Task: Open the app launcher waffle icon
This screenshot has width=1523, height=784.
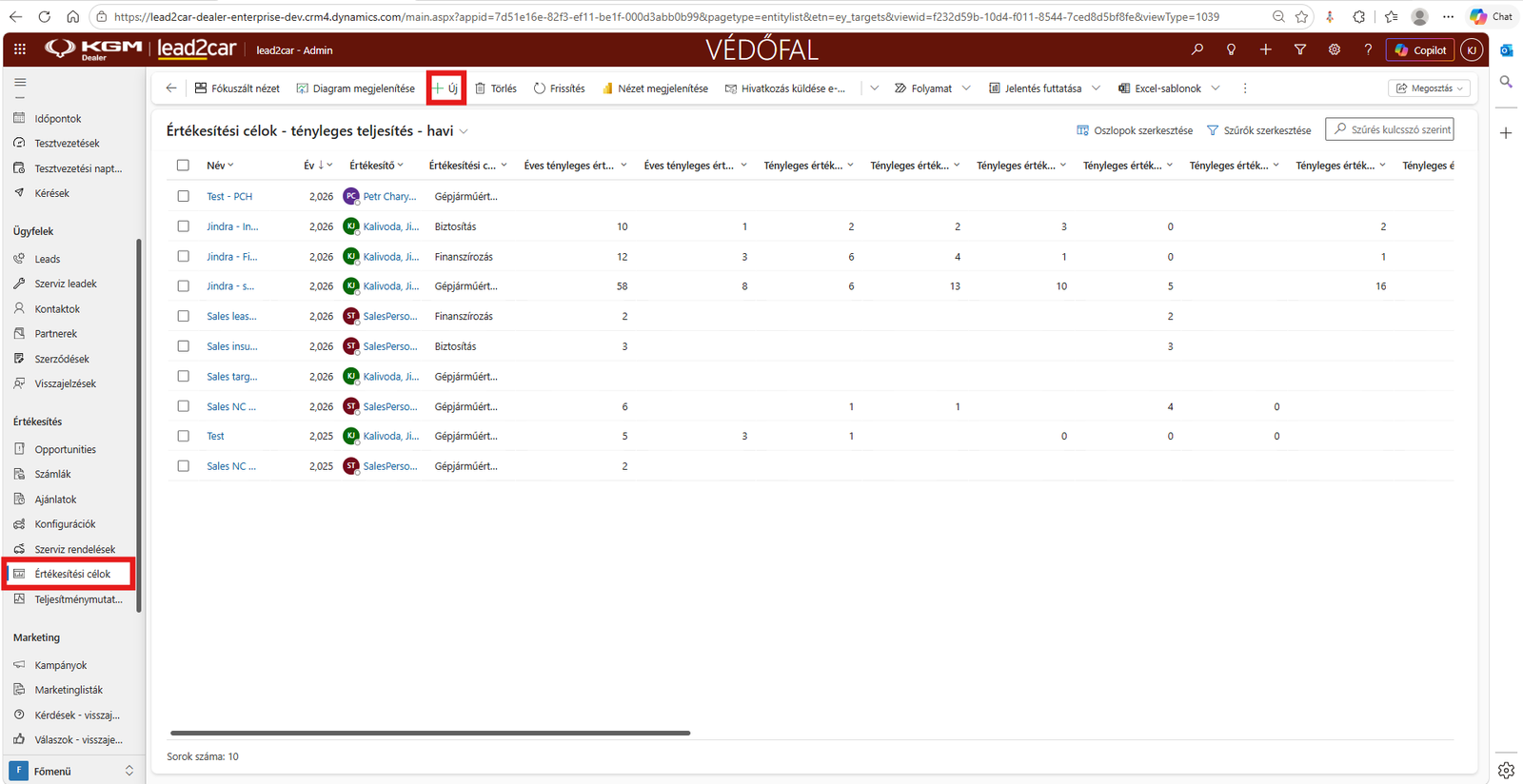Action: [20, 49]
